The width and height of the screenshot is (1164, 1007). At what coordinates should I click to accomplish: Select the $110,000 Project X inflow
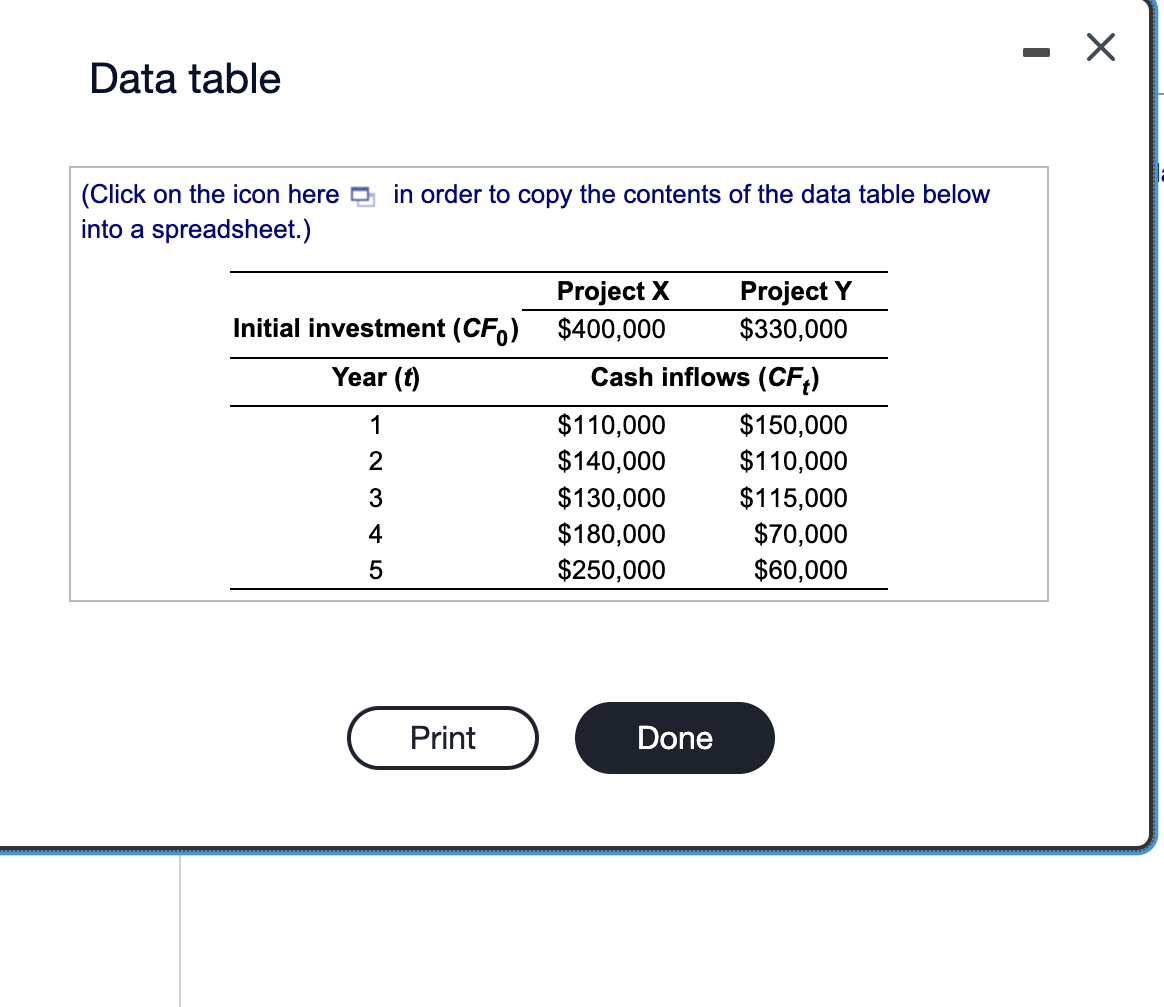point(611,425)
